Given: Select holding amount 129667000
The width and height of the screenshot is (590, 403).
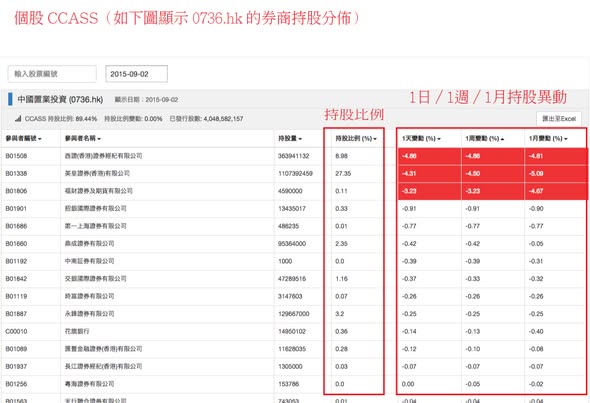Looking at the screenshot, I should coord(293,314).
